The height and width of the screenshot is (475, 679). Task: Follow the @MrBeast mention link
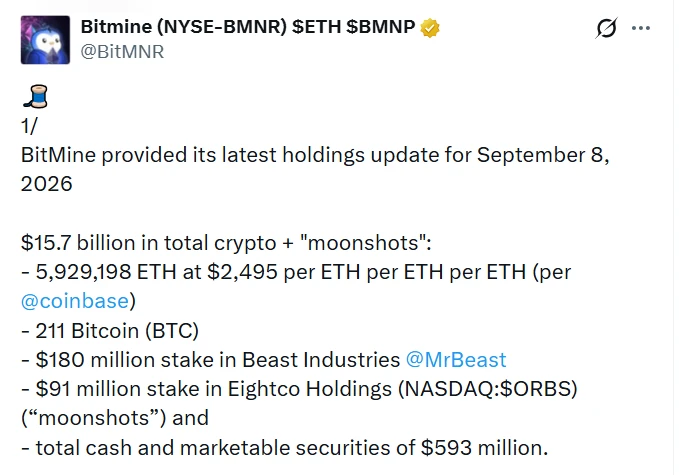pyautogui.click(x=456, y=360)
